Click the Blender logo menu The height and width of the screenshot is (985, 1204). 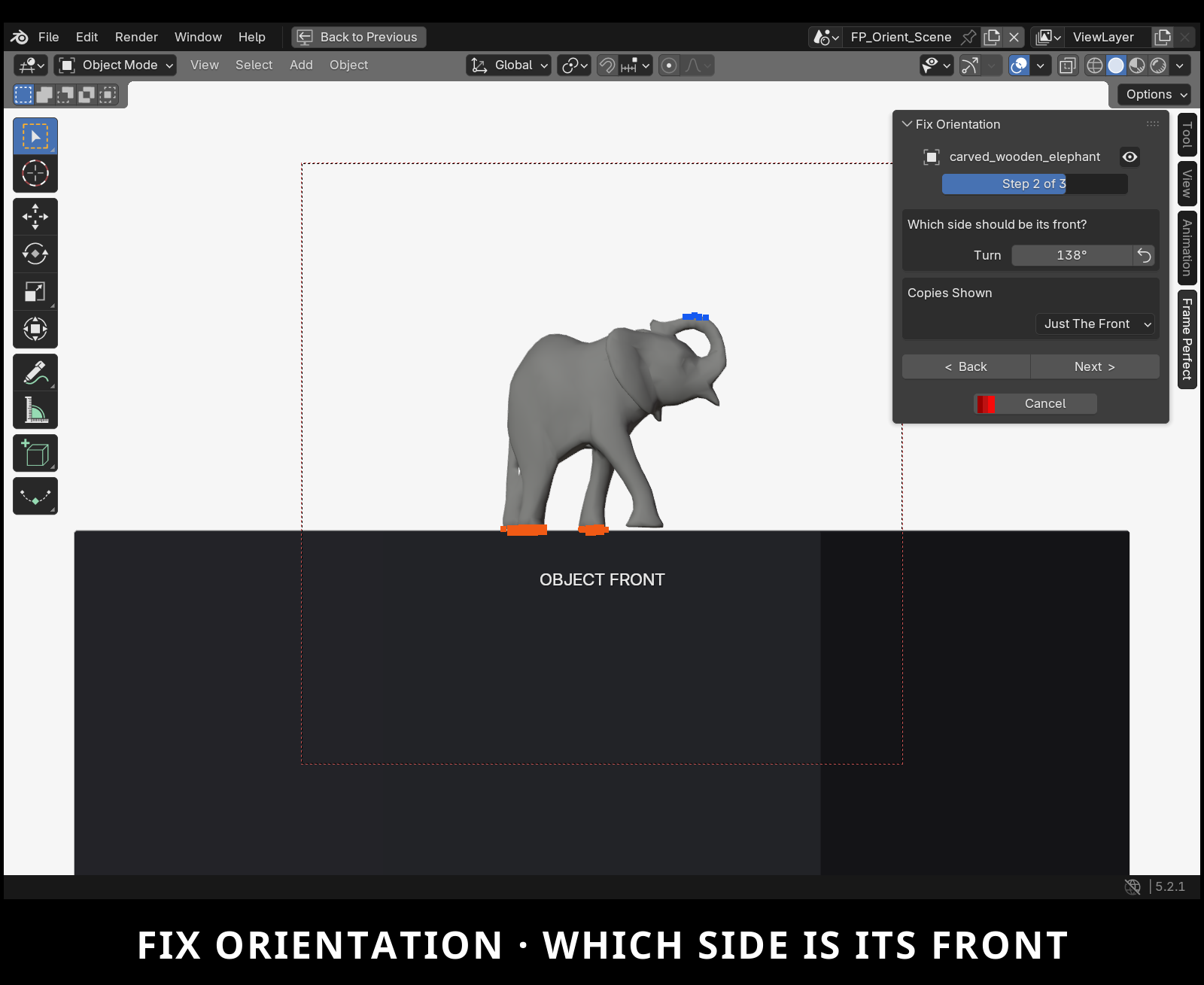(20, 37)
